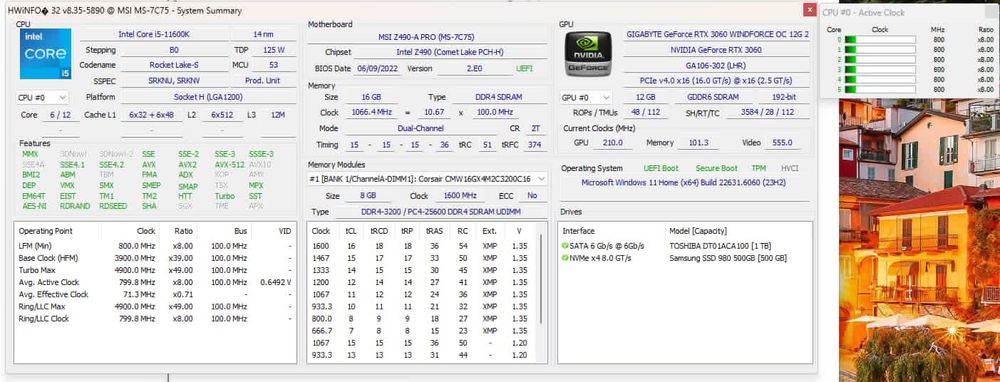
Task: Click the DDR4 SDRAM memory type value
Action: 499,97
